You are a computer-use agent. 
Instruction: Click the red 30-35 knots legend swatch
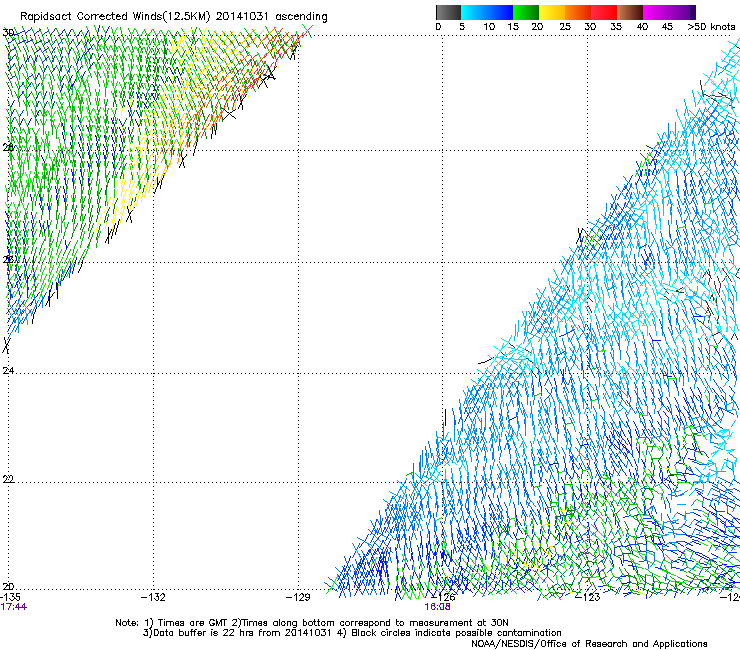click(x=604, y=12)
